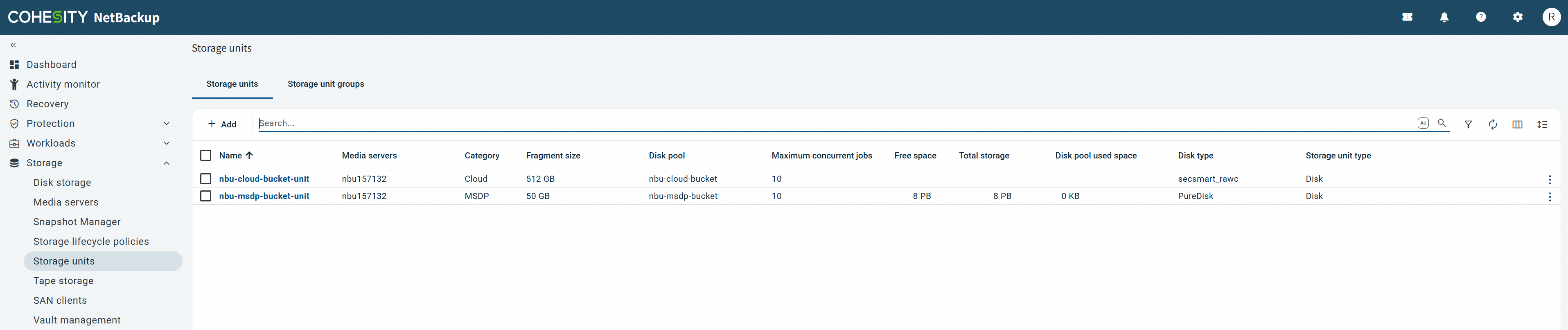
Task: Refresh the storage units table
Action: point(1493,124)
